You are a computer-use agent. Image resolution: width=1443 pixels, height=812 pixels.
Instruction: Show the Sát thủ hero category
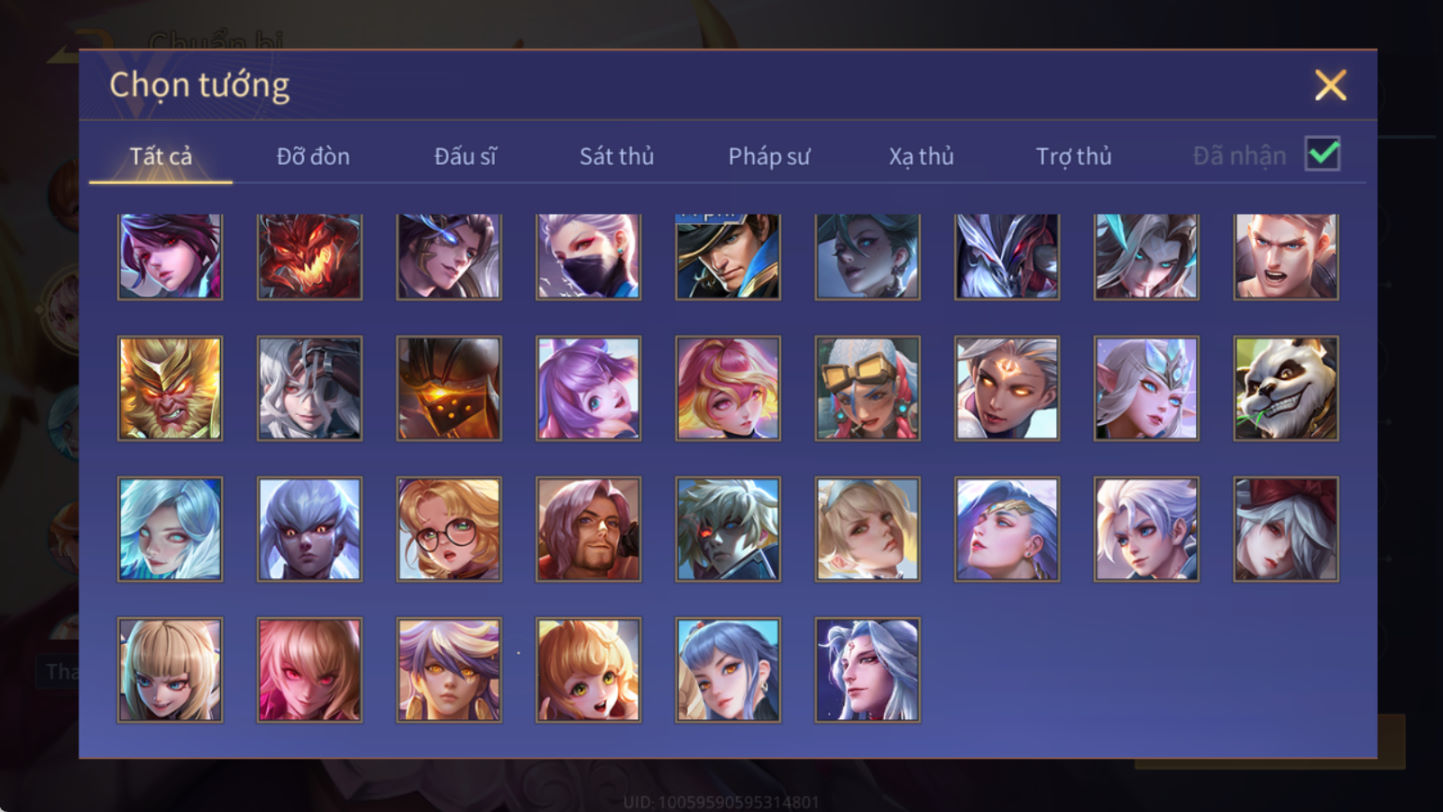[617, 156]
